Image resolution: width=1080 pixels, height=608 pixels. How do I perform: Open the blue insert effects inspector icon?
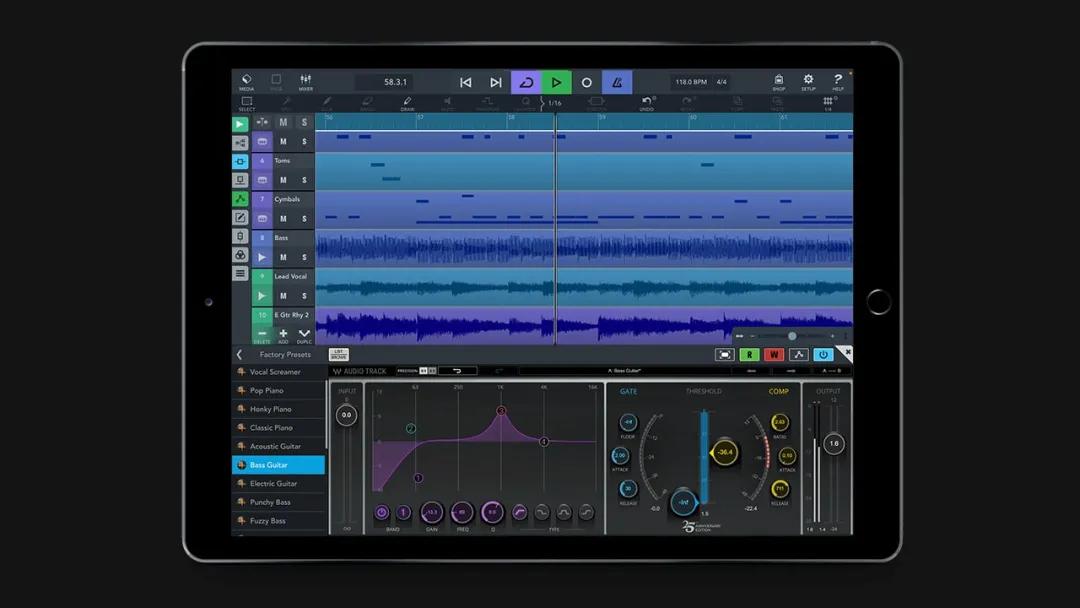pyautogui.click(x=240, y=162)
